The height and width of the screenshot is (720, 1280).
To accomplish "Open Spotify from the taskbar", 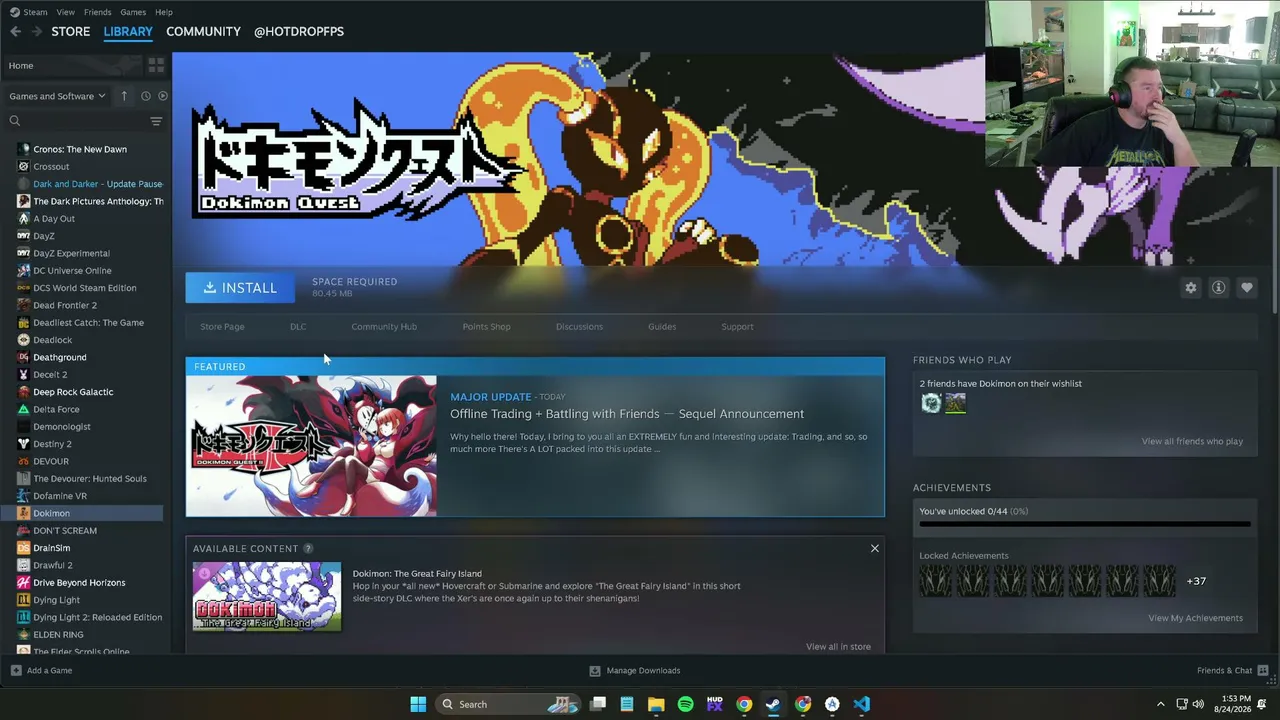I will click(685, 704).
